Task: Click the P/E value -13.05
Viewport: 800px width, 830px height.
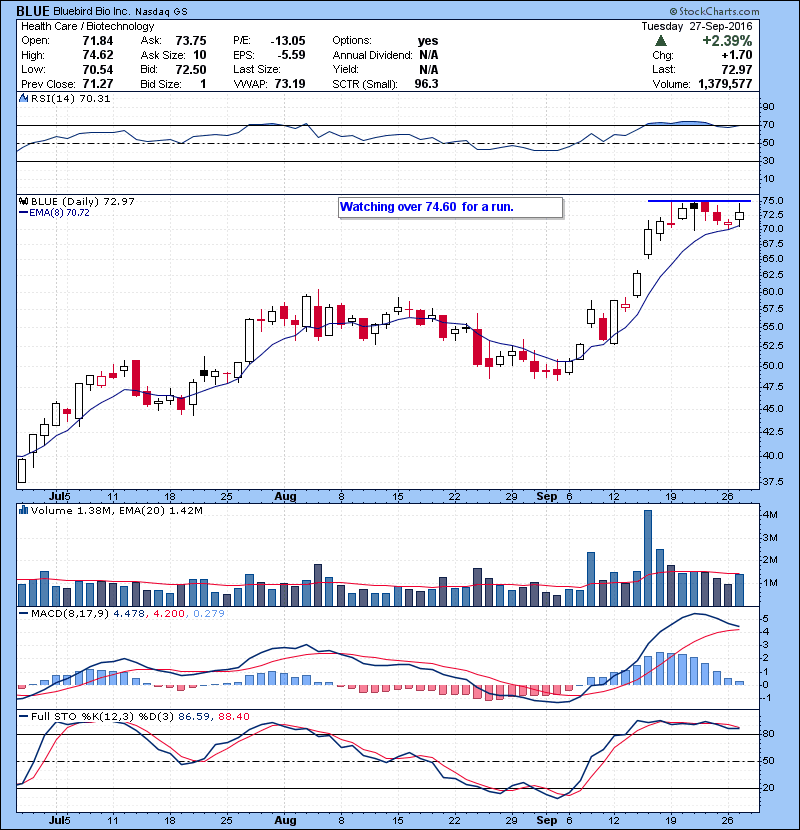Action: click(x=288, y=41)
